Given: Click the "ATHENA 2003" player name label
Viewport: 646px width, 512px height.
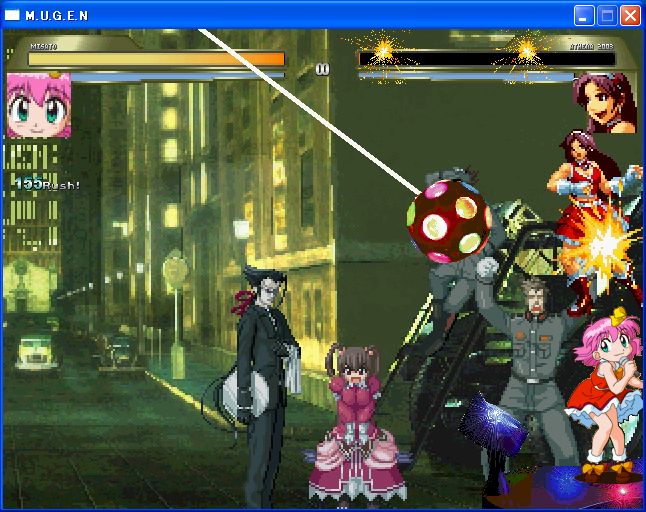Looking at the screenshot, I should (x=592, y=47).
